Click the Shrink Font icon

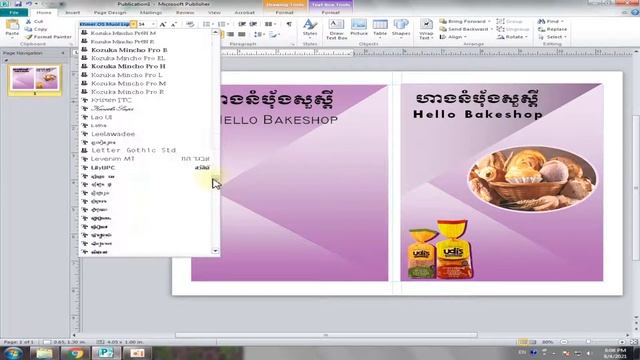coord(174,24)
